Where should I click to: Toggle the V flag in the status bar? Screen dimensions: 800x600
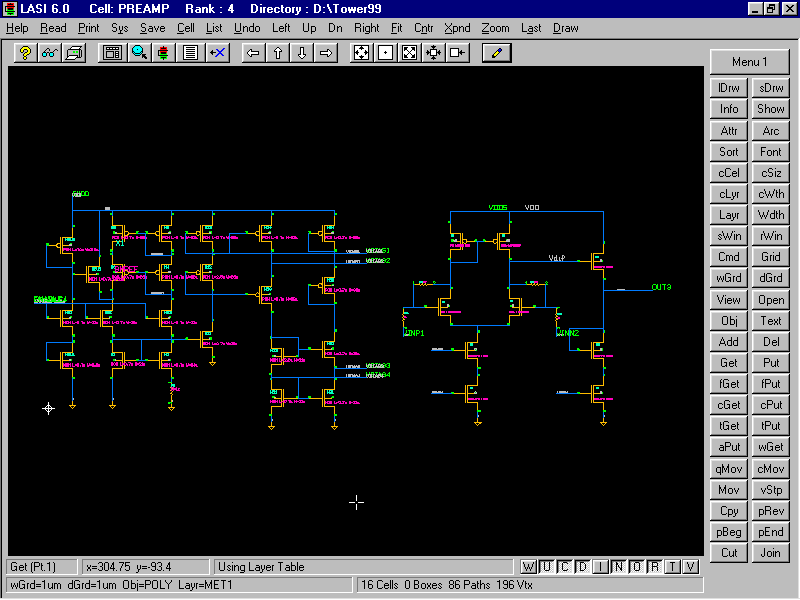click(690, 567)
